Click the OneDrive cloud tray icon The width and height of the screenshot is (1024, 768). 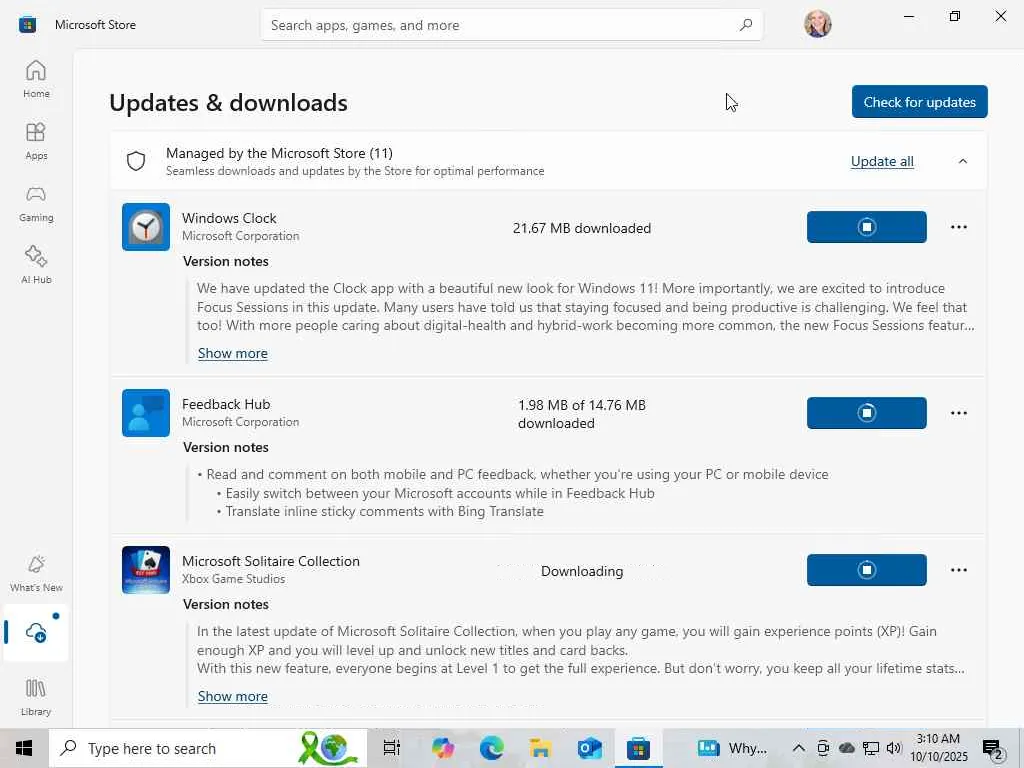846,748
